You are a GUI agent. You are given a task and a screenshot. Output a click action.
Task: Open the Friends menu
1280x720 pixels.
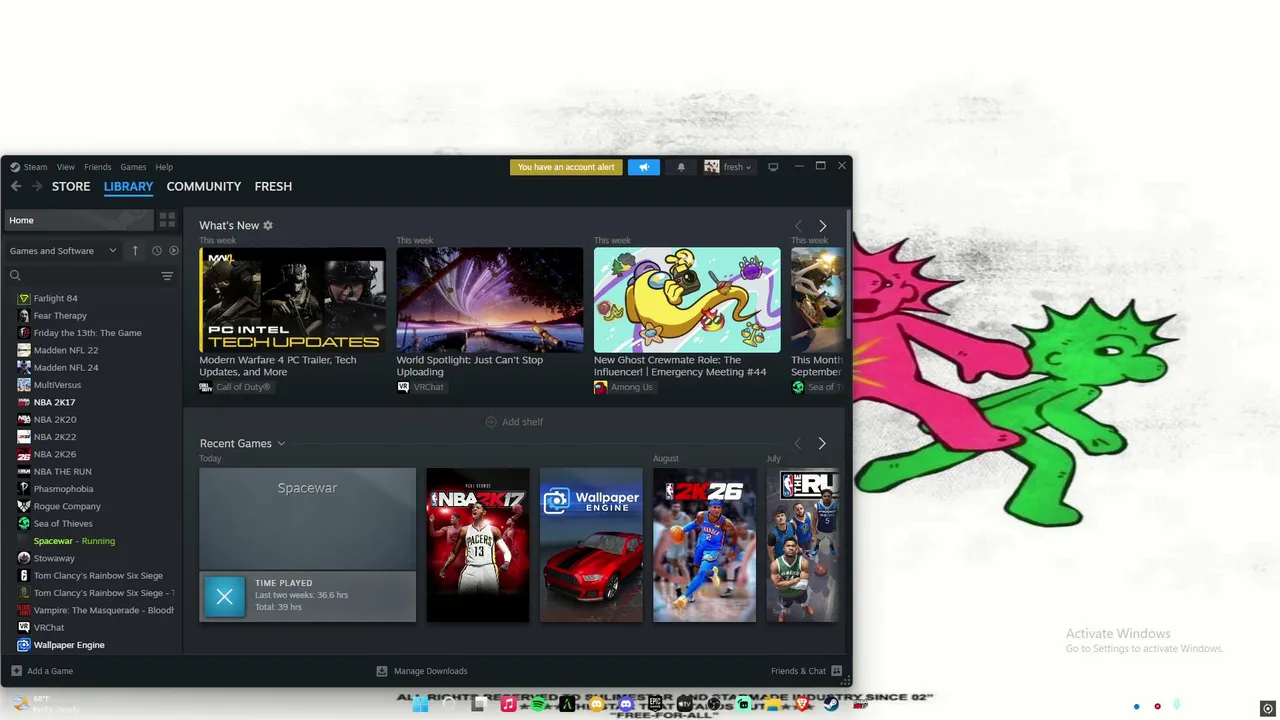pos(98,167)
